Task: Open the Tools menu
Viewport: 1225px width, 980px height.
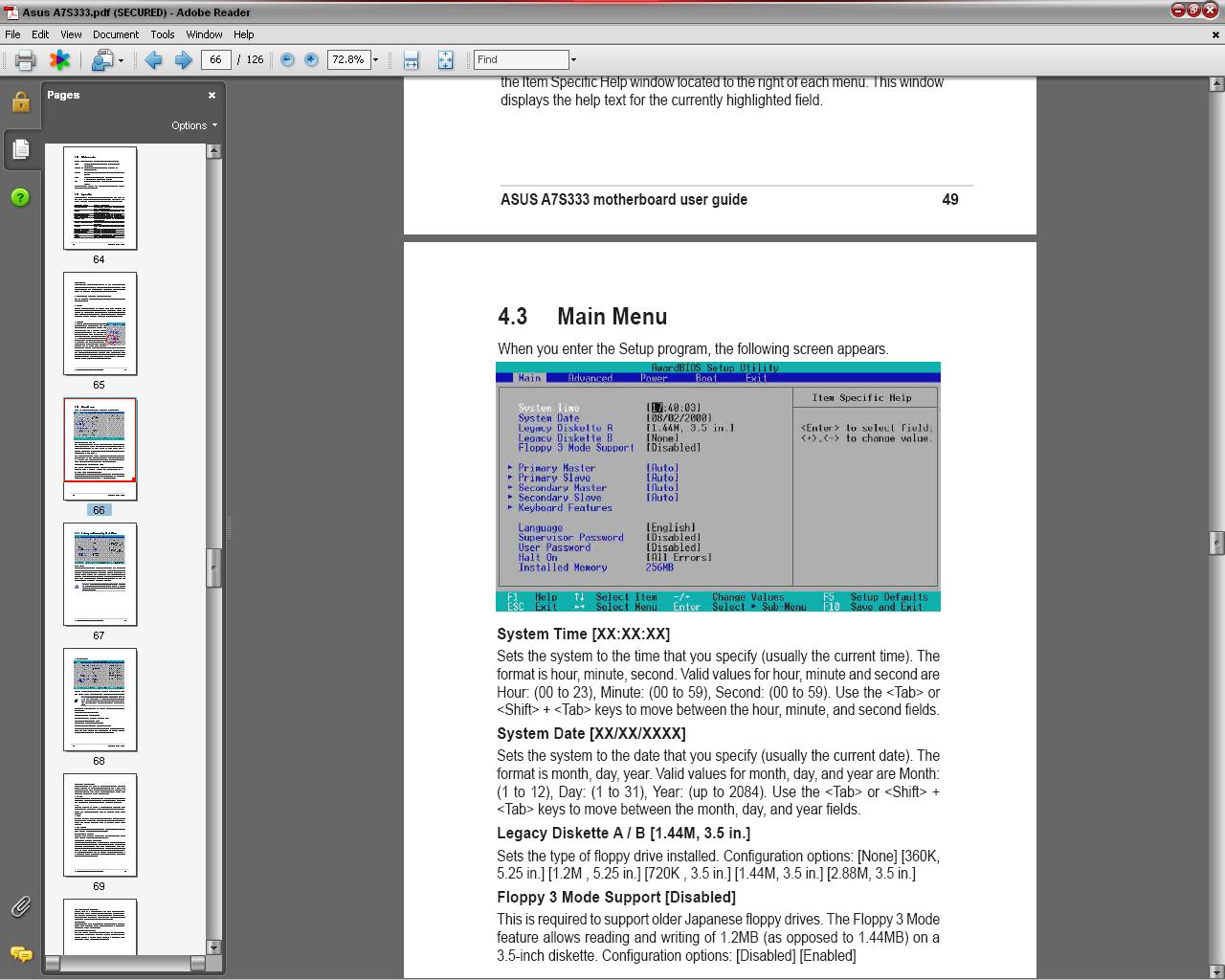Action: click(x=163, y=34)
